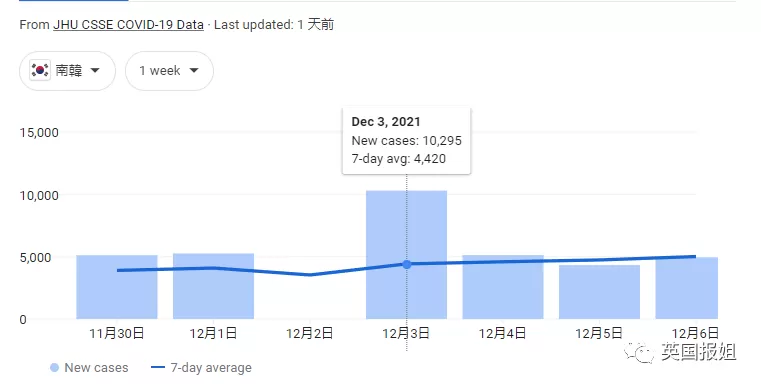
Task: Click the 7-day average legend label
Action: (211, 368)
